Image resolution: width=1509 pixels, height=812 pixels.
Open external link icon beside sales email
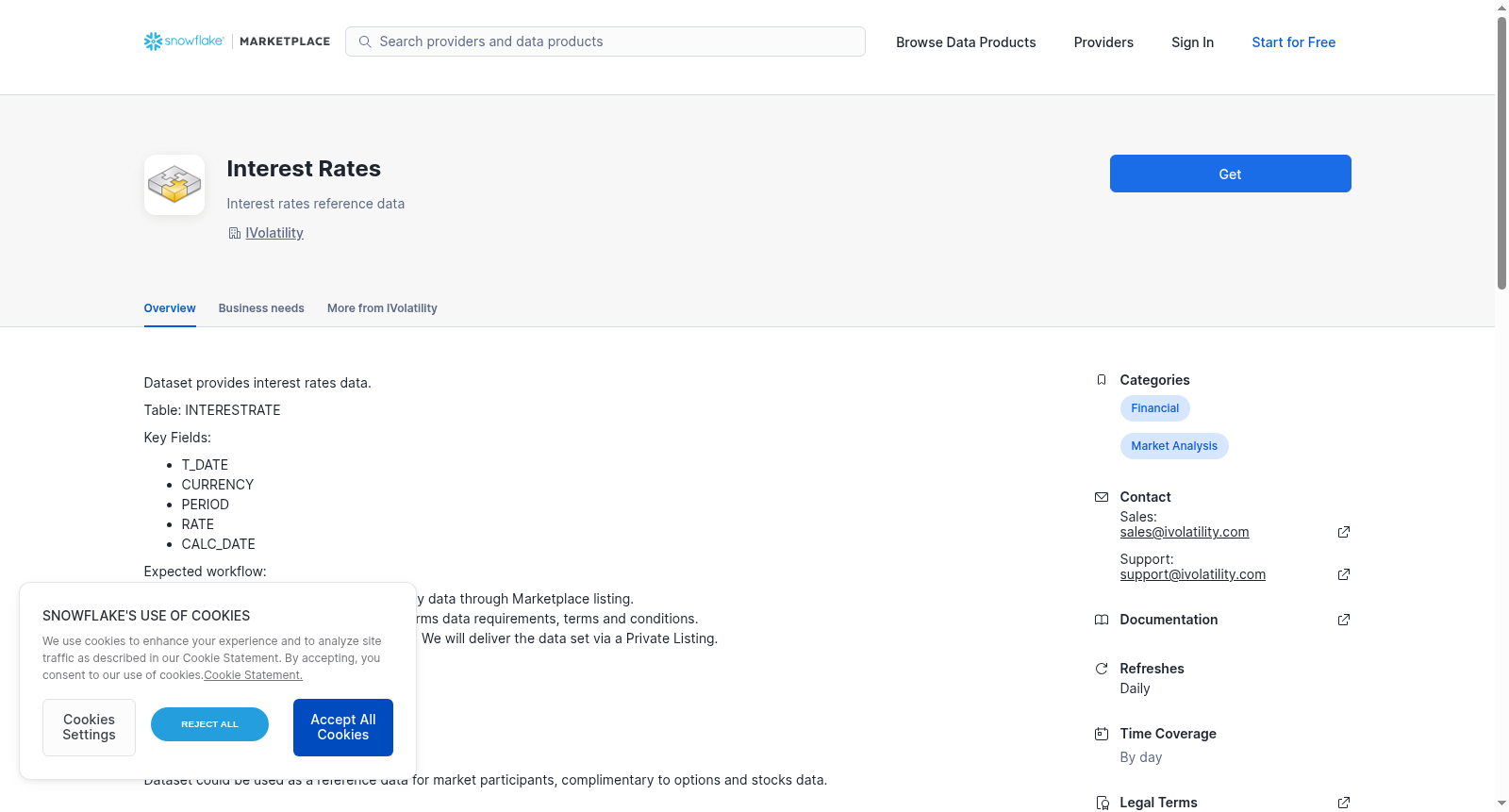tap(1344, 532)
